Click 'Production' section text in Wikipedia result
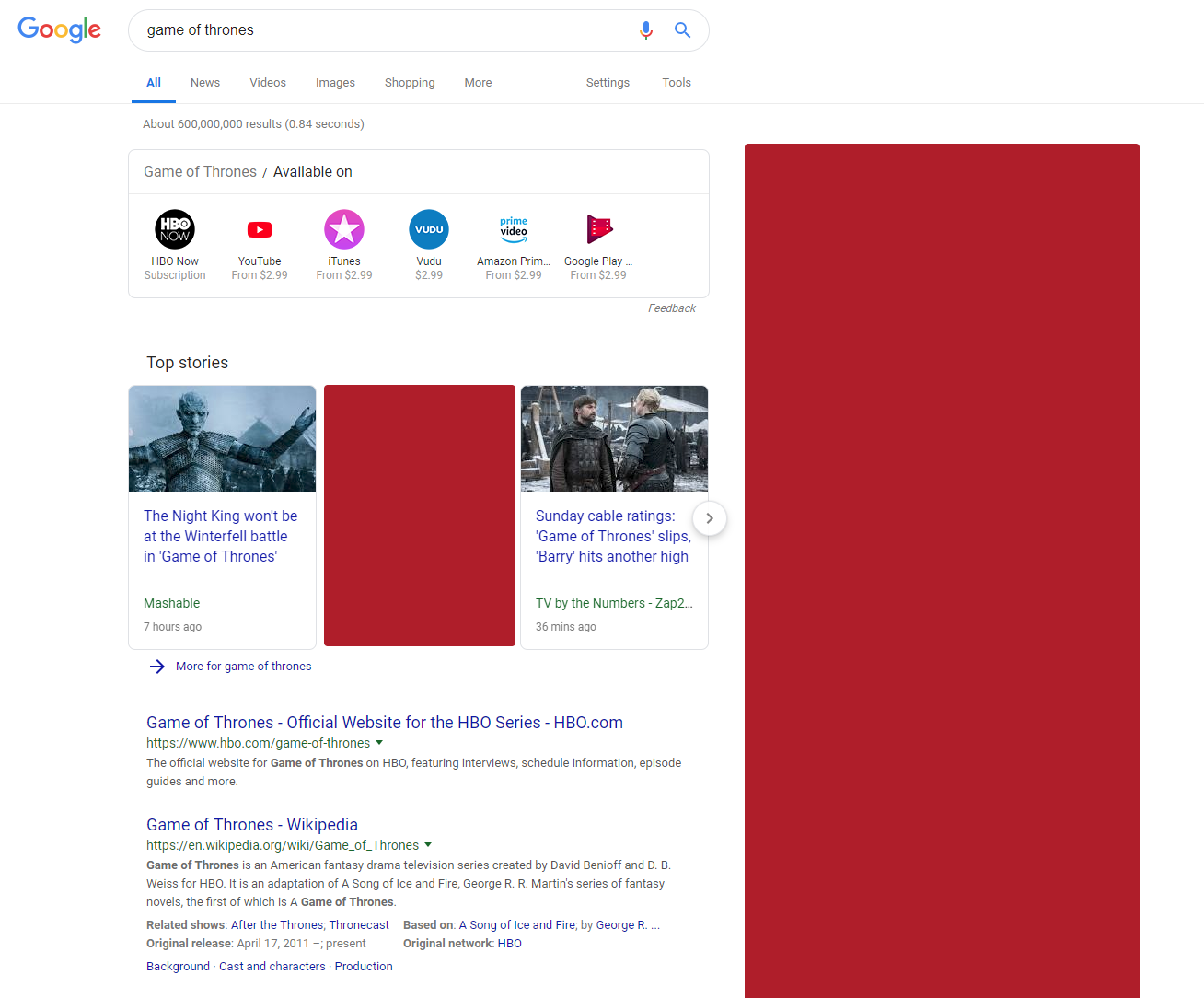The image size is (1204, 998). pyautogui.click(x=364, y=967)
